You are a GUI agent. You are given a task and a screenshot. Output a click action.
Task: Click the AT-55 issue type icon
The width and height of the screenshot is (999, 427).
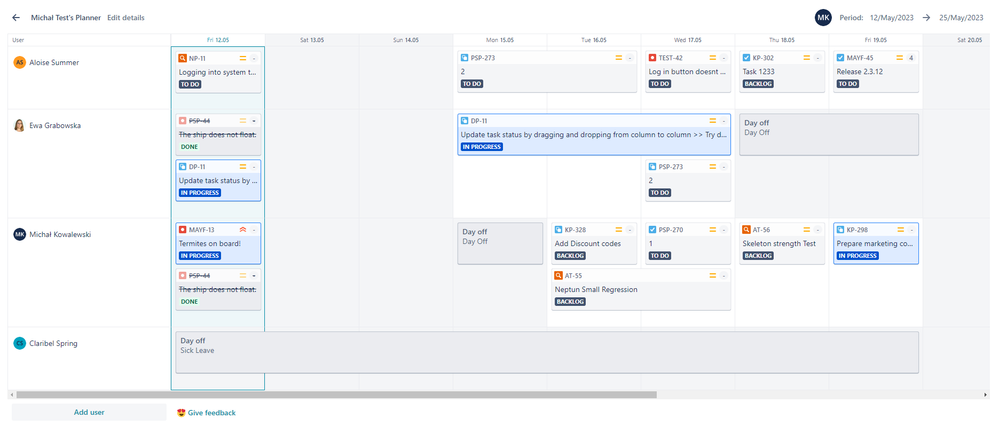tap(559, 276)
